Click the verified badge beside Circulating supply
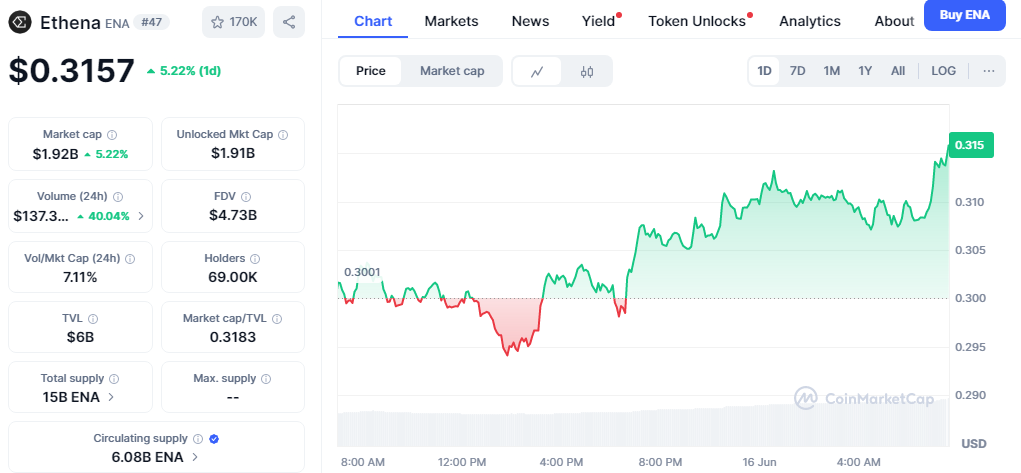1021x473 pixels. (214, 439)
